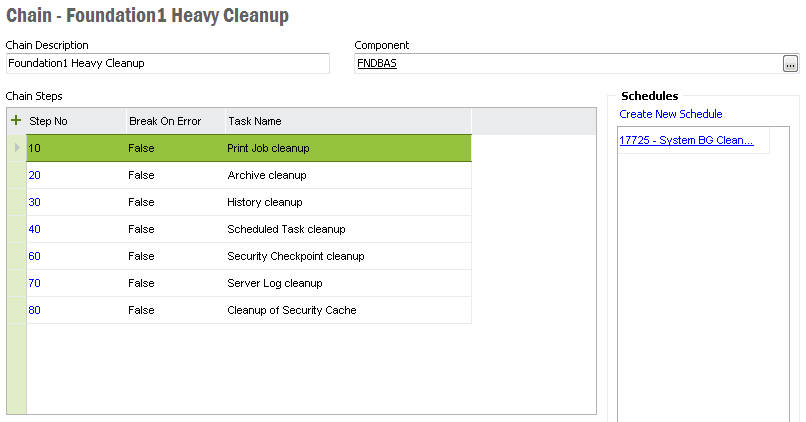Open step 30 link
This screenshot has width=806, height=422.
[x=35, y=202]
